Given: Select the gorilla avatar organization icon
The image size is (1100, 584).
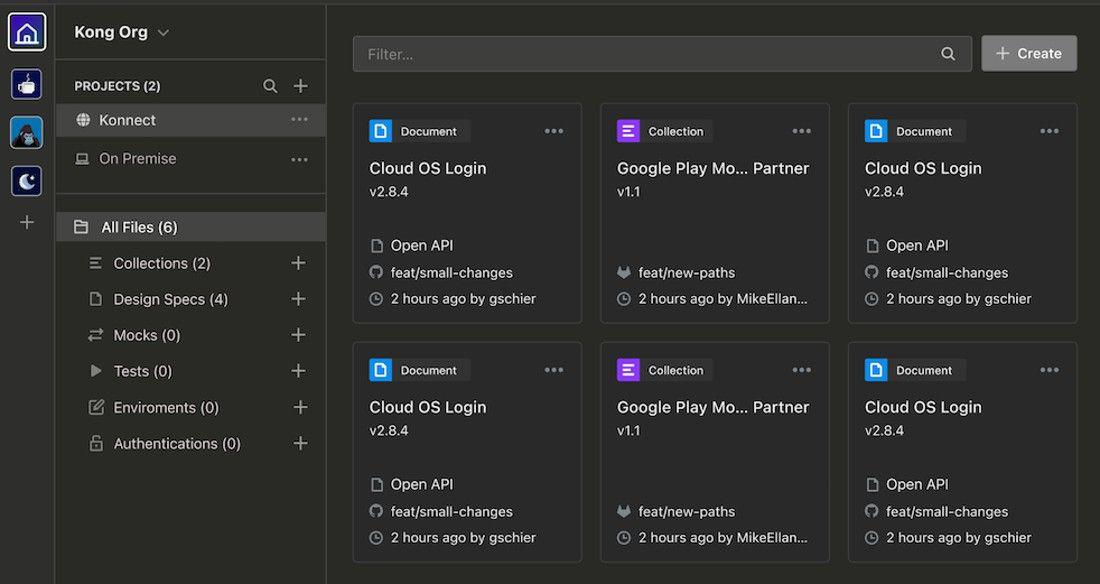Looking at the screenshot, I should tap(27, 132).
